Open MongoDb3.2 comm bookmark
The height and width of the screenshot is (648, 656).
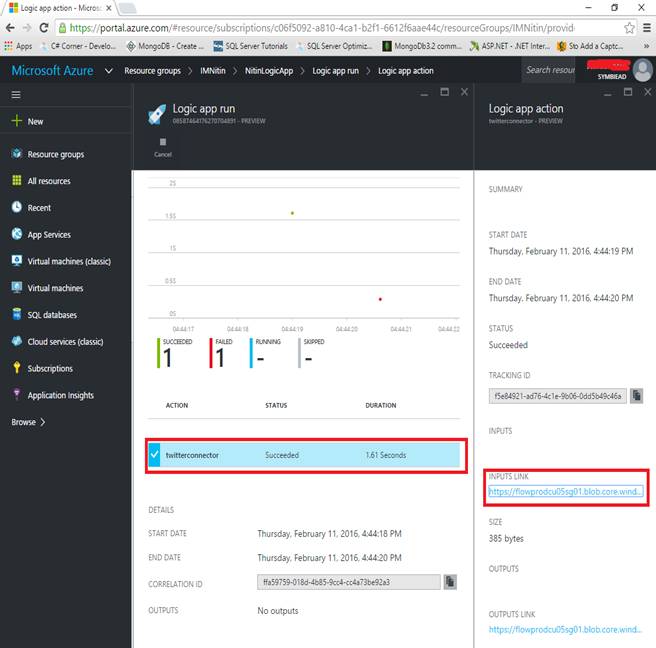pyautogui.click(x=422, y=46)
